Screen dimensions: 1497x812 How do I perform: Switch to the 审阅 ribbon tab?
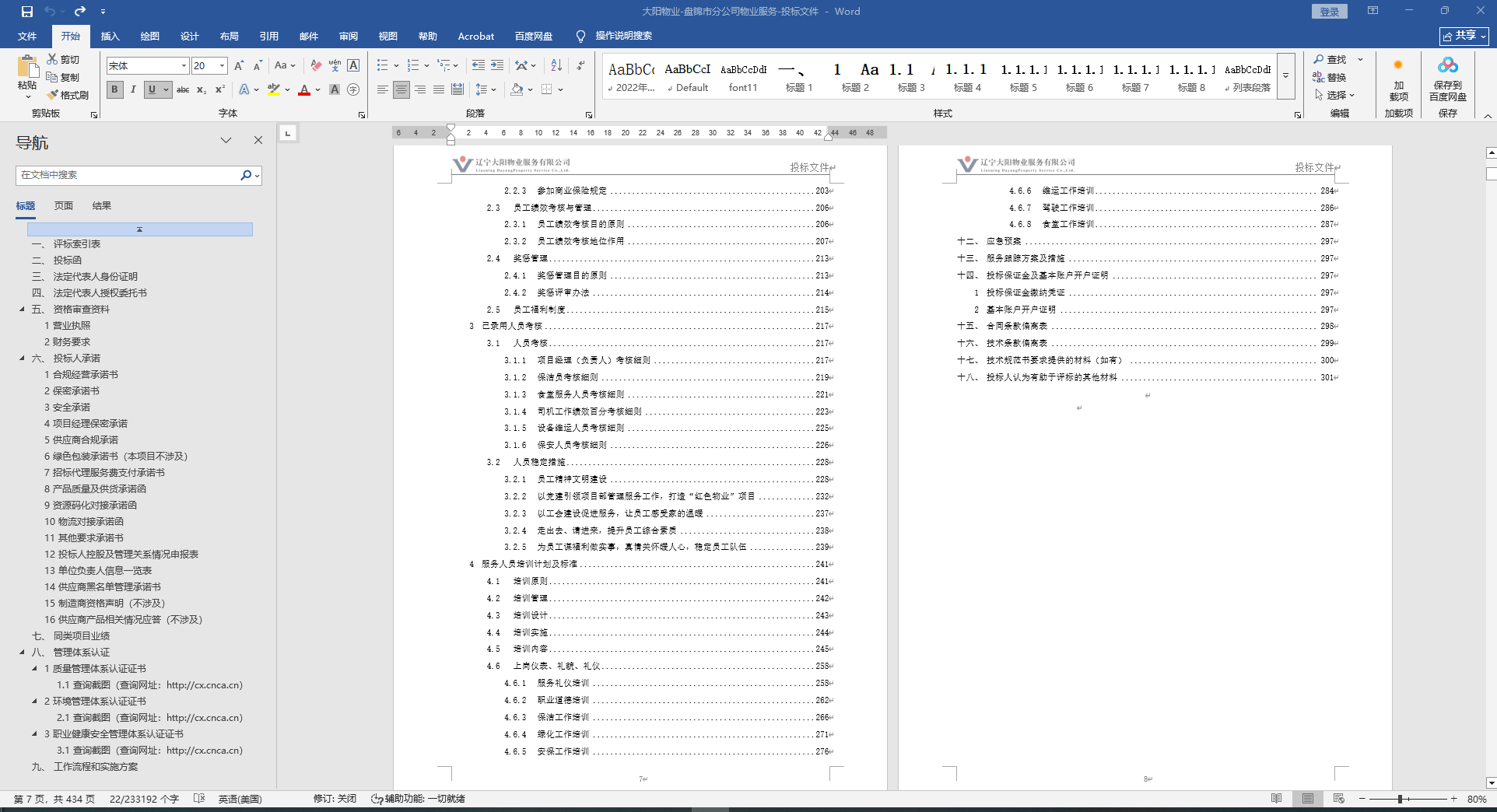tap(349, 37)
